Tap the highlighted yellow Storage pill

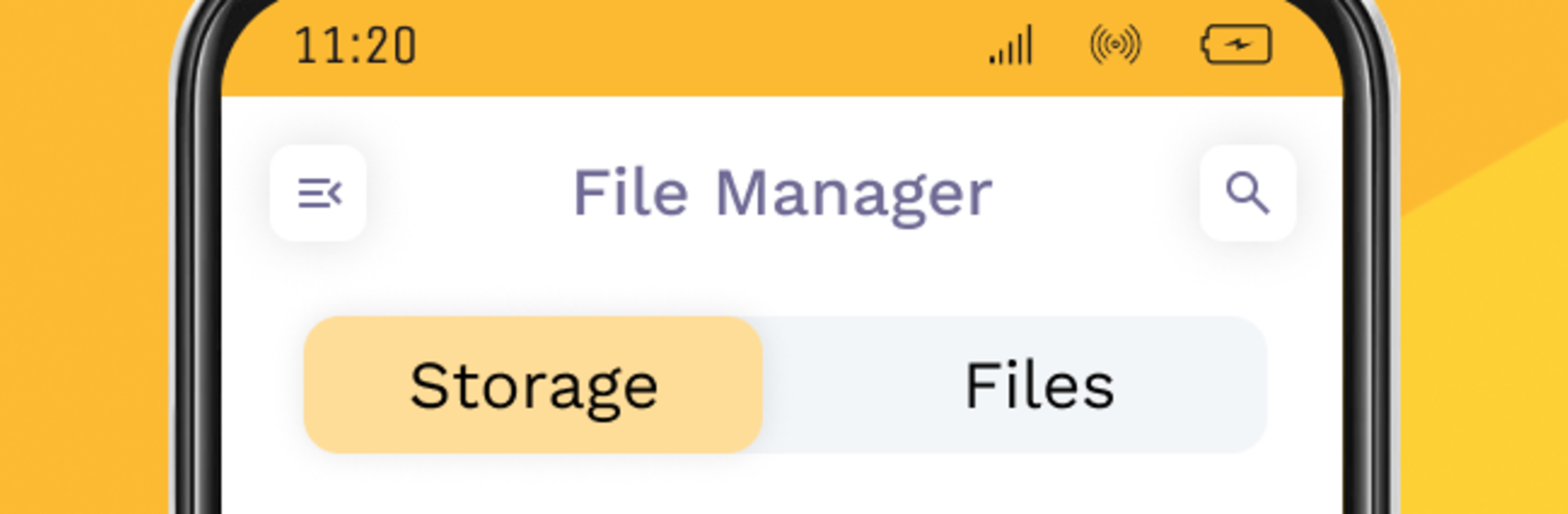[533, 385]
